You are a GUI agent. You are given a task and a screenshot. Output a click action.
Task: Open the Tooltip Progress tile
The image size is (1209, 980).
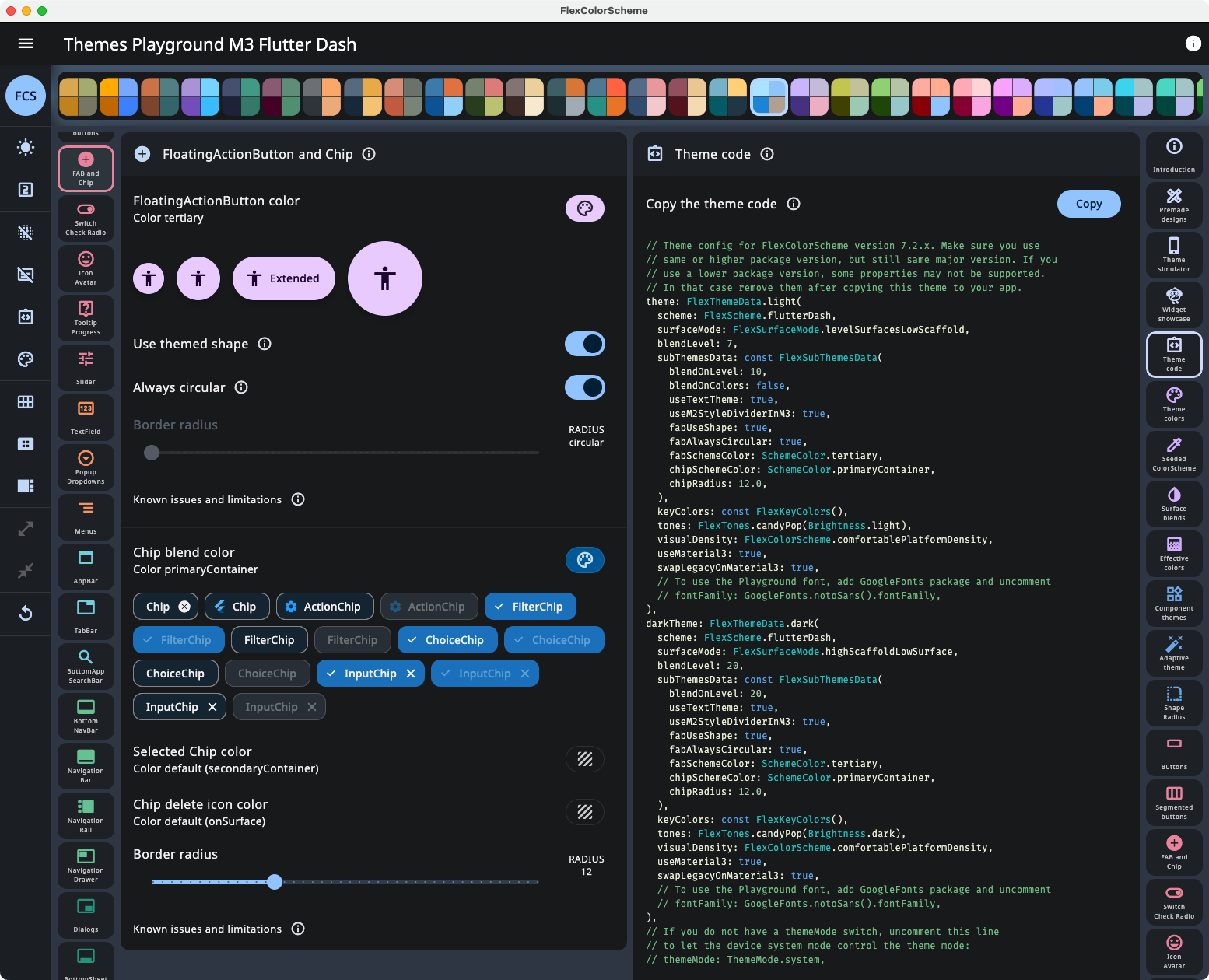(86, 318)
